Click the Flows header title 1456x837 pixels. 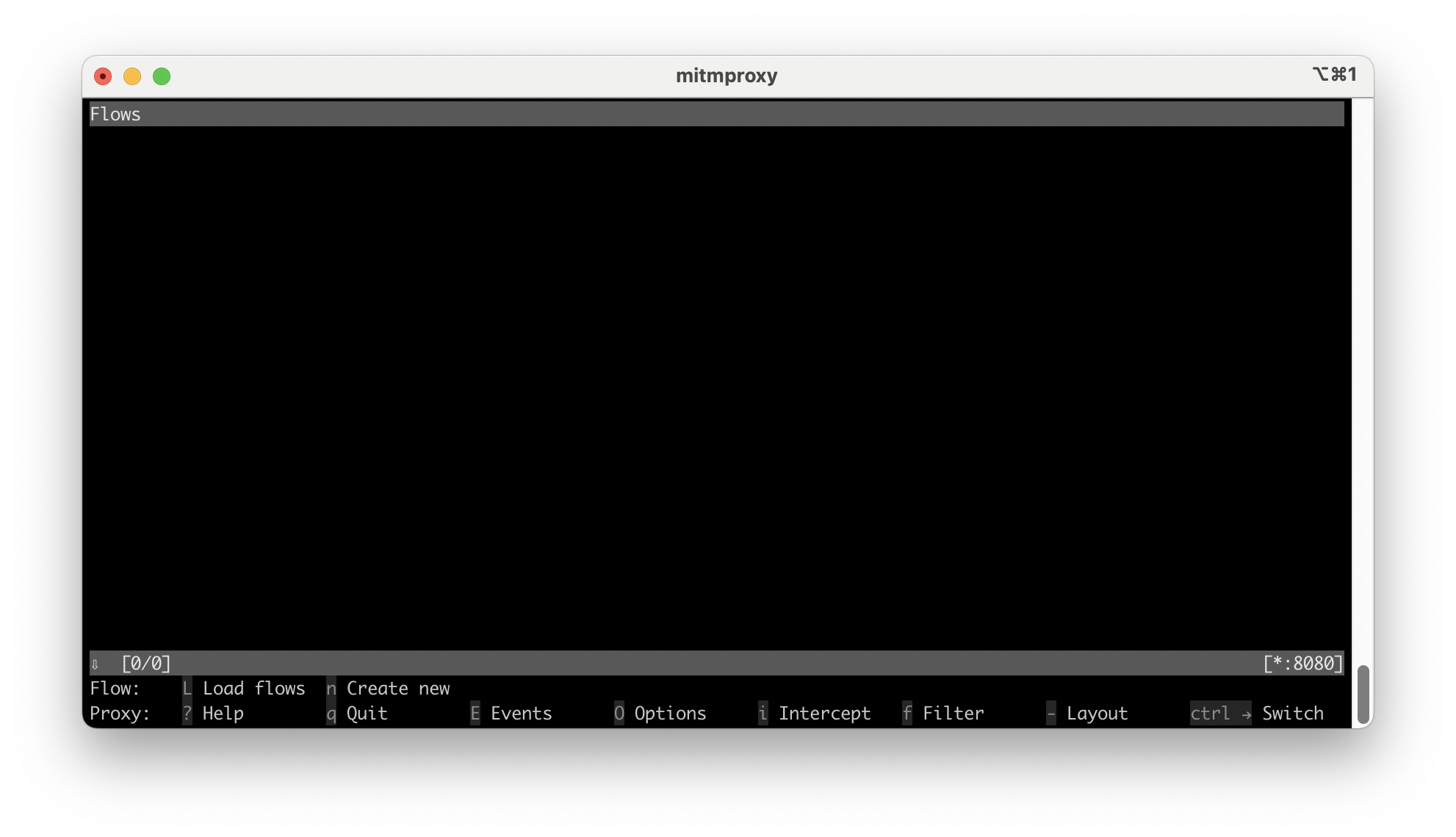[x=115, y=114]
